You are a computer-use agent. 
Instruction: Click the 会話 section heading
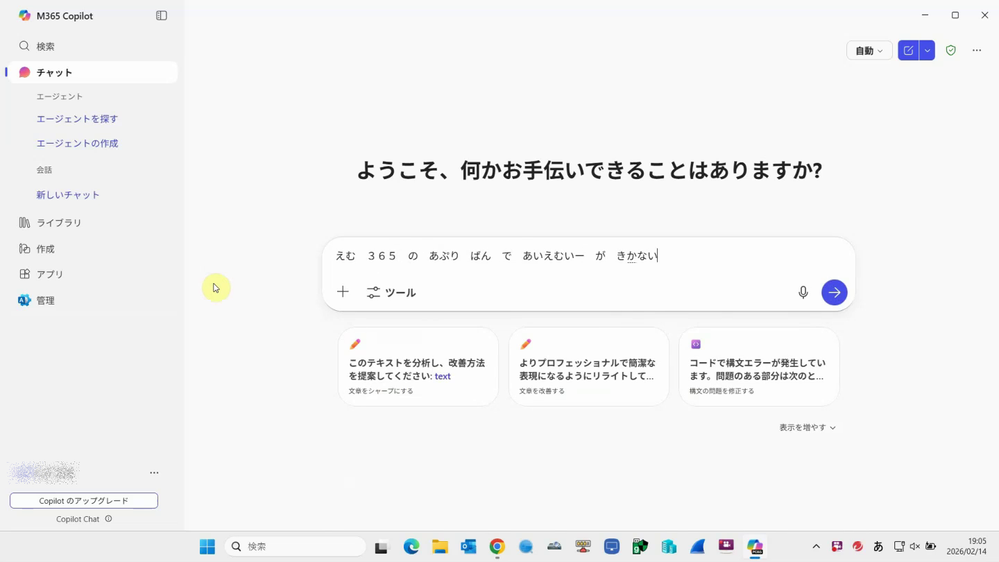click(x=44, y=169)
